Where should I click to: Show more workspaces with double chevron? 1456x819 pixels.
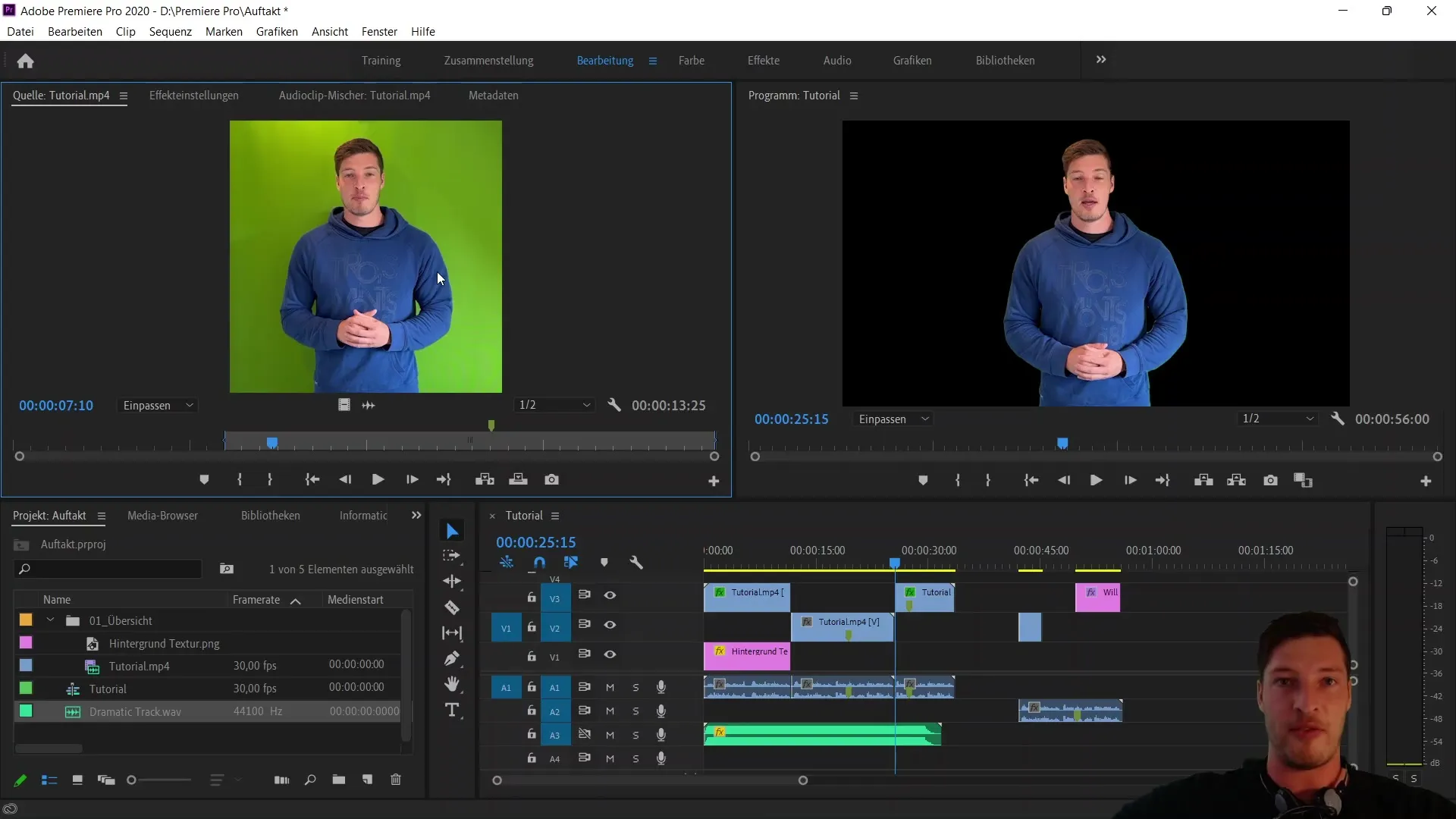1101,60
